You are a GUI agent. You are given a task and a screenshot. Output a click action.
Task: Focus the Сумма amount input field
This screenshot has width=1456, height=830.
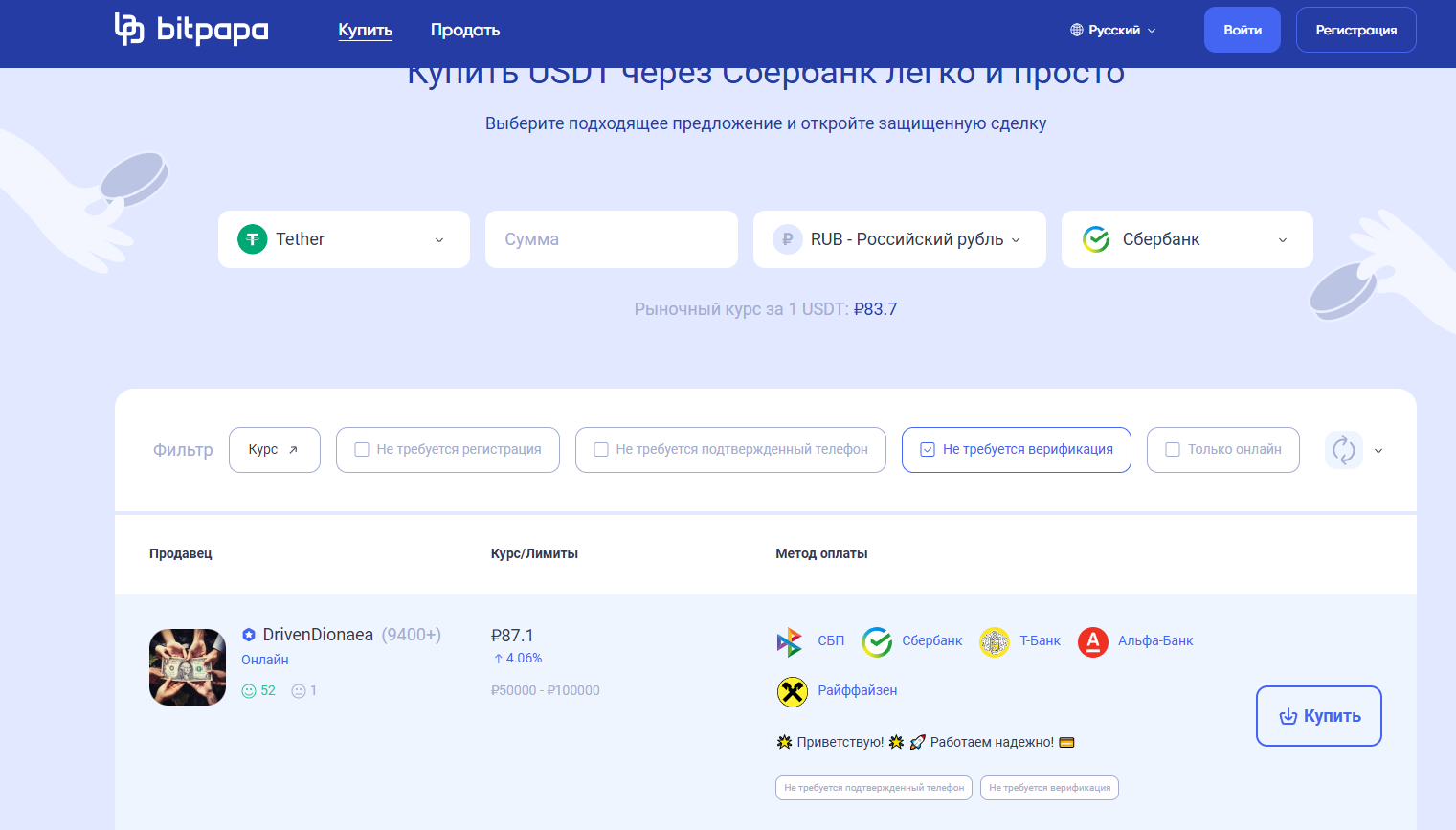612,239
